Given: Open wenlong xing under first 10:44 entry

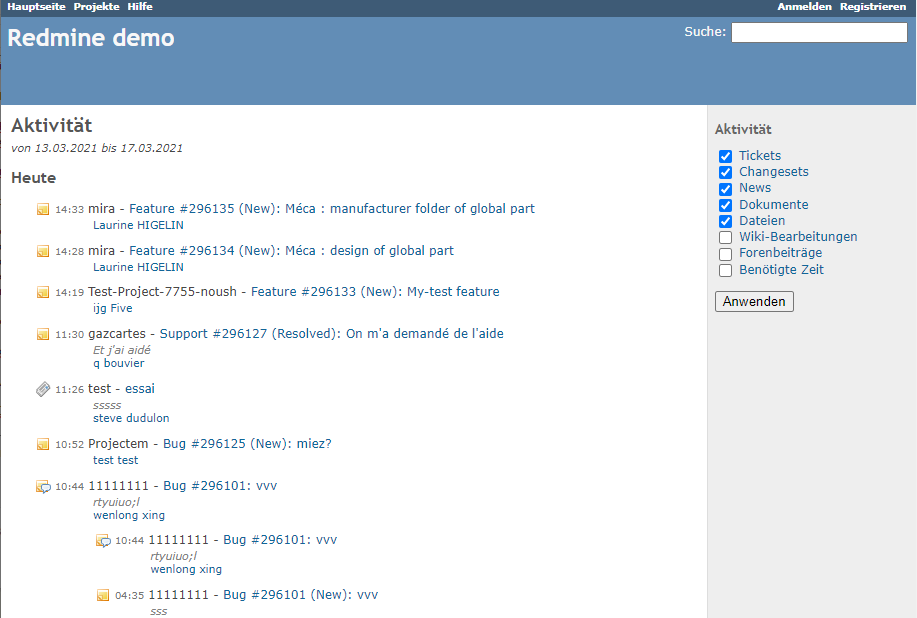Looking at the screenshot, I should (129, 515).
